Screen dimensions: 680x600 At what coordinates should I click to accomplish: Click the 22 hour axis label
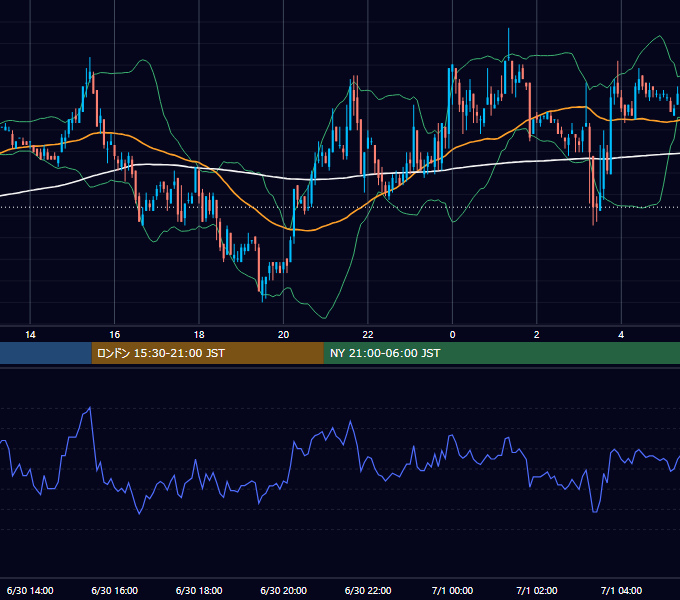point(368,335)
